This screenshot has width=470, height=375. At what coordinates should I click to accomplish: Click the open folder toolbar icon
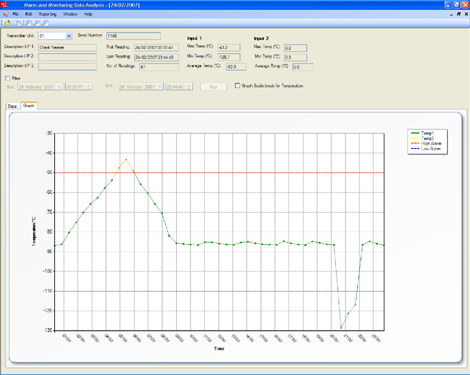7,23
